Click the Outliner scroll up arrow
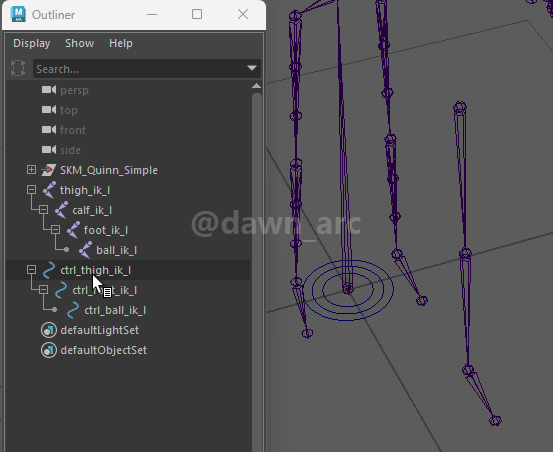The image size is (553, 452). coord(257,86)
